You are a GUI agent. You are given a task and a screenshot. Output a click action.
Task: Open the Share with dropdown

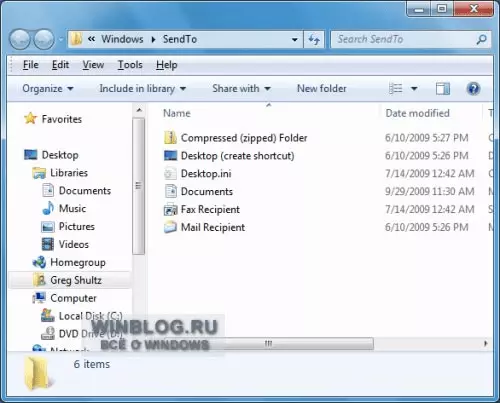[241, 89]
